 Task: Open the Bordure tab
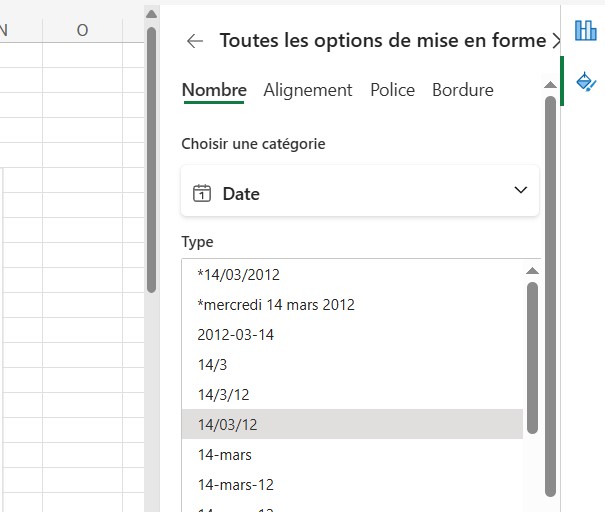(463, 90)
